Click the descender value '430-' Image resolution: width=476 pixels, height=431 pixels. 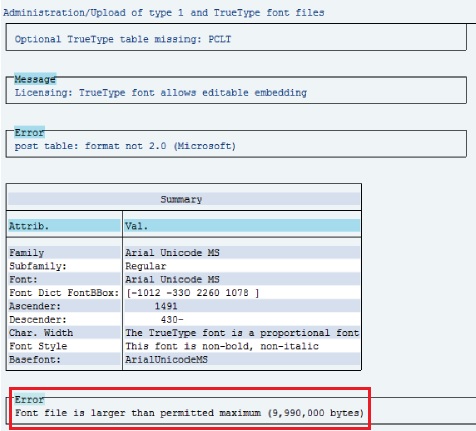pos(172,319)
